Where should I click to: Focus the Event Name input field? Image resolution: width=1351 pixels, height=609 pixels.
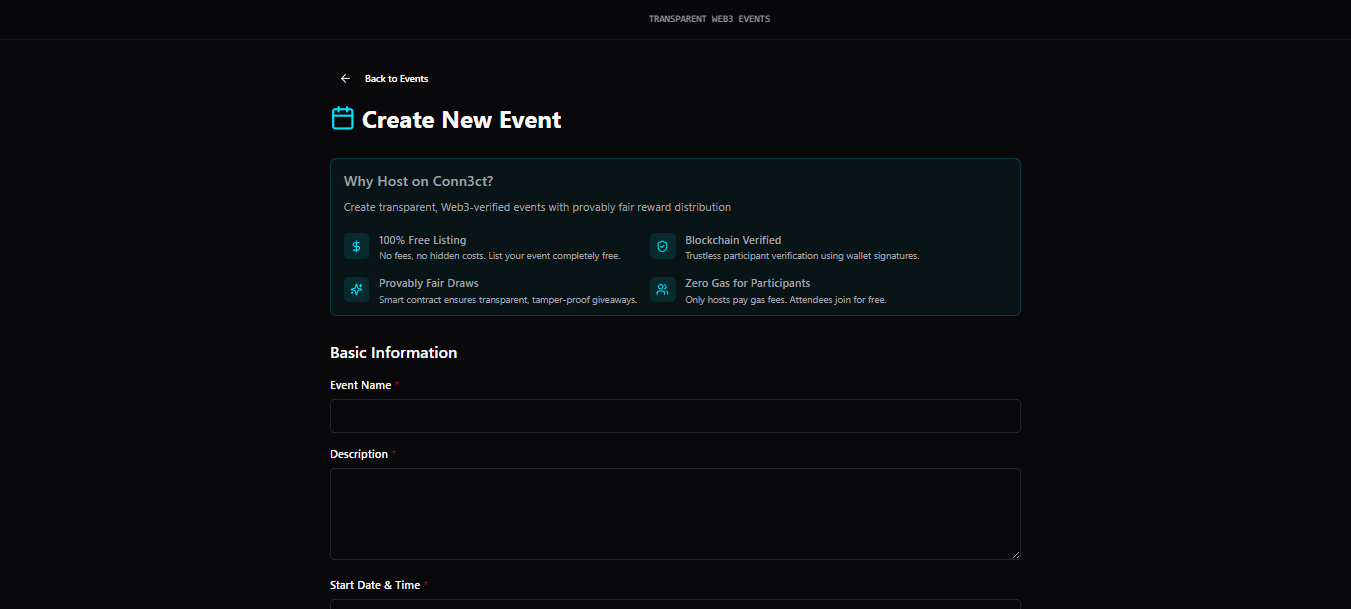click(x=675, y=416)
